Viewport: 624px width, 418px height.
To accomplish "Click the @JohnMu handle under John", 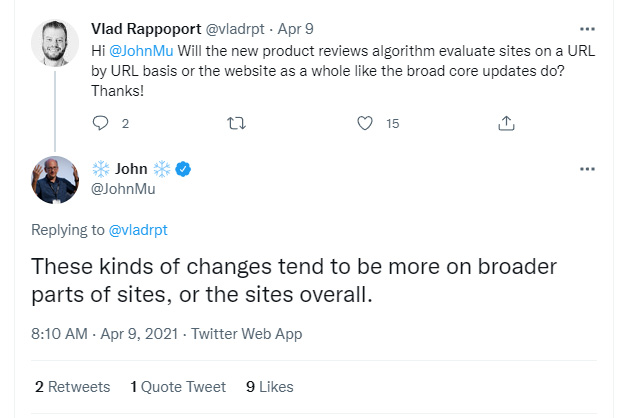I will (131, 189).
